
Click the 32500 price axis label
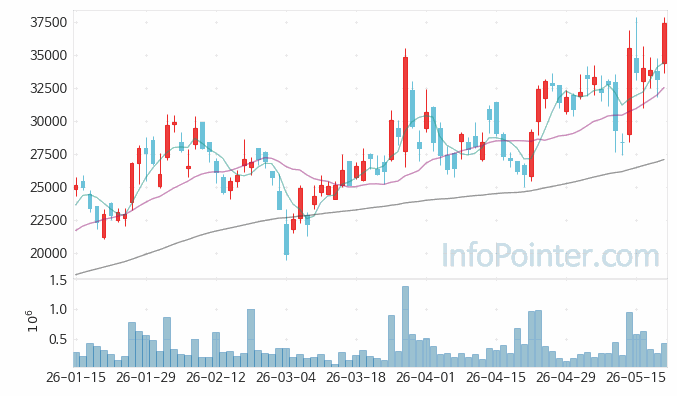[48, 89]
